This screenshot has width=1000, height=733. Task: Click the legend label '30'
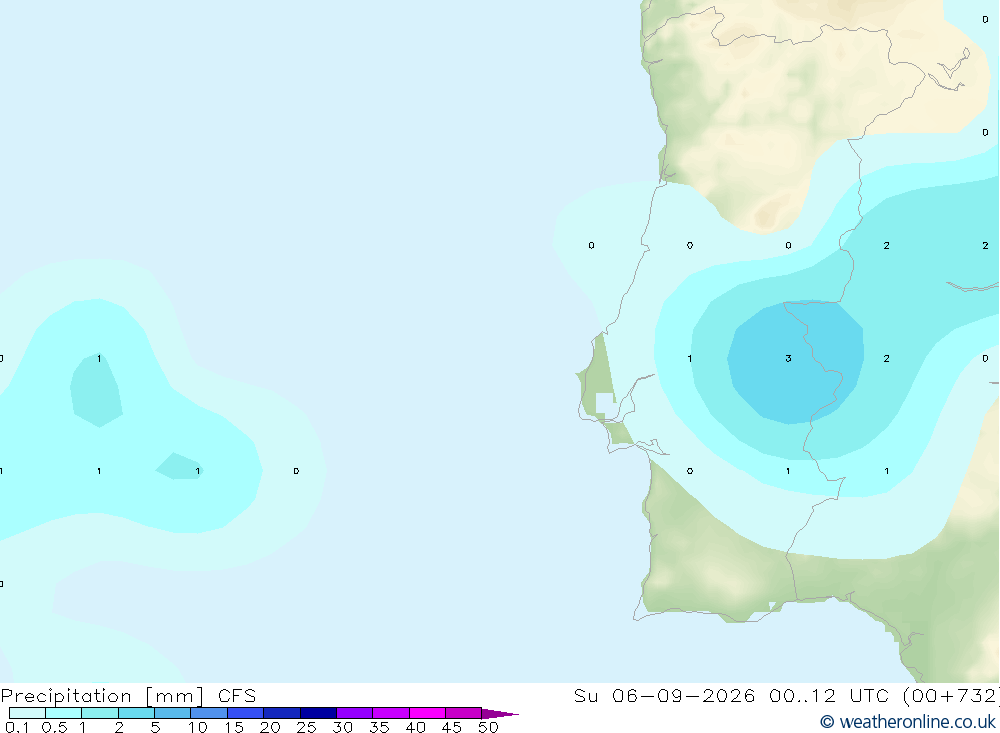click(342, 727)
